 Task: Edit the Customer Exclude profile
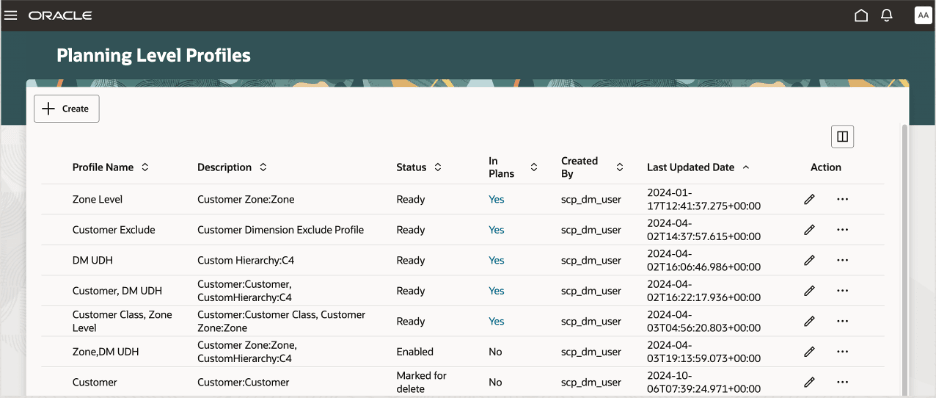(809, 230)
